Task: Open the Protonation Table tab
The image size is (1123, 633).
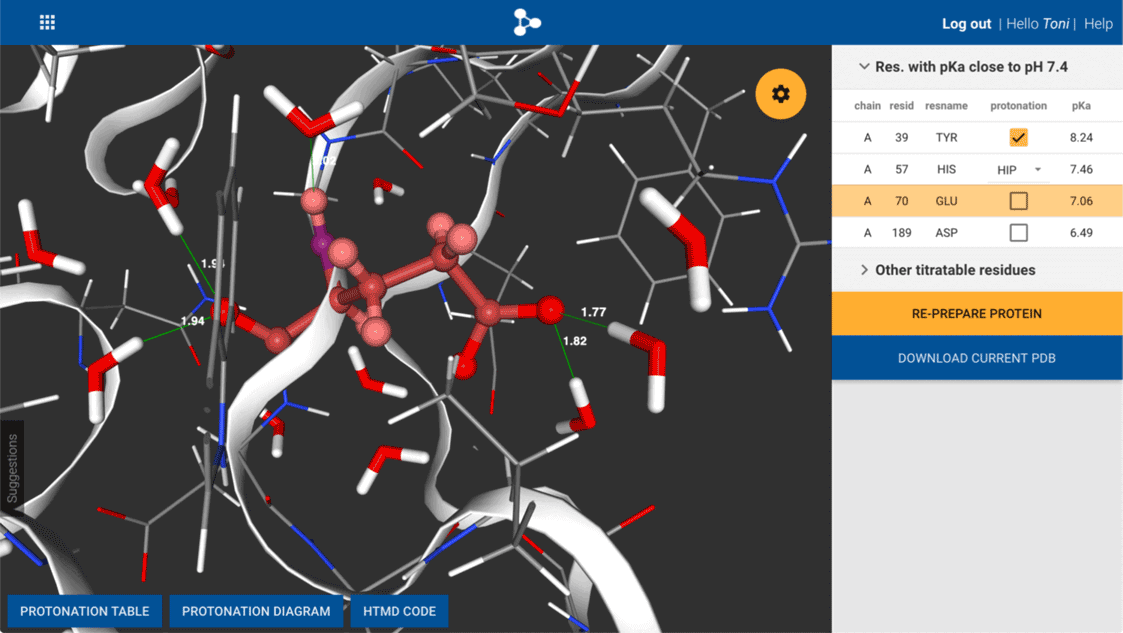Action: (x=85, y=611)
